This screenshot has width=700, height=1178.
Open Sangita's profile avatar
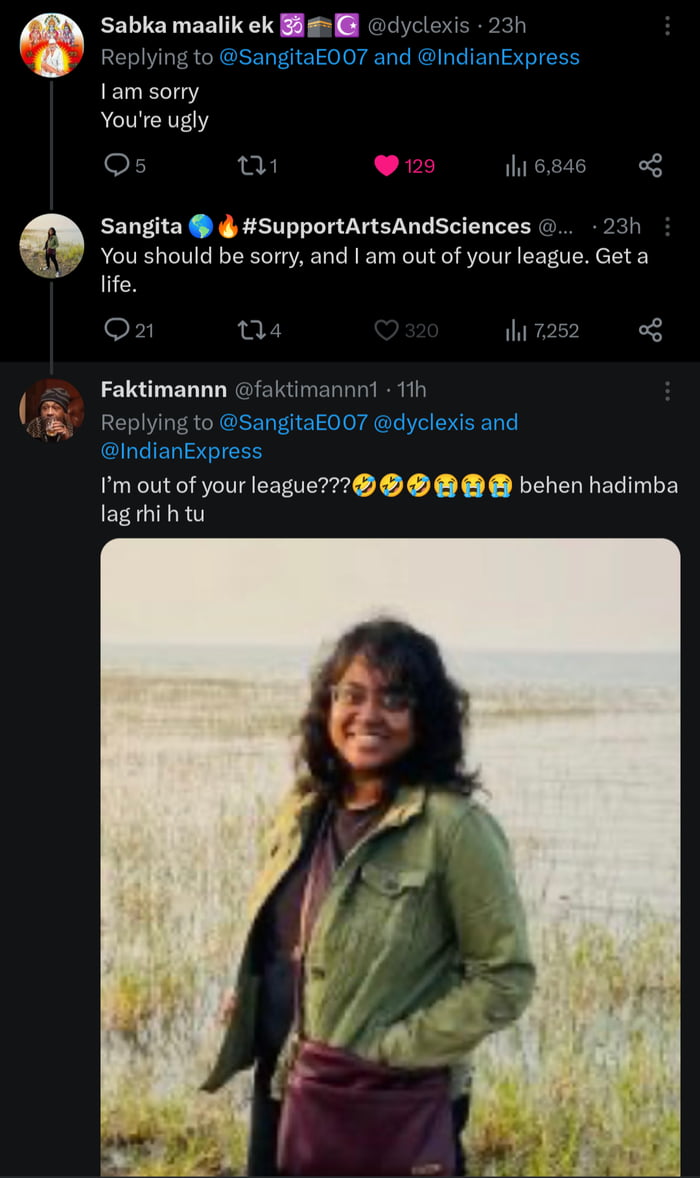coord(52,245)
